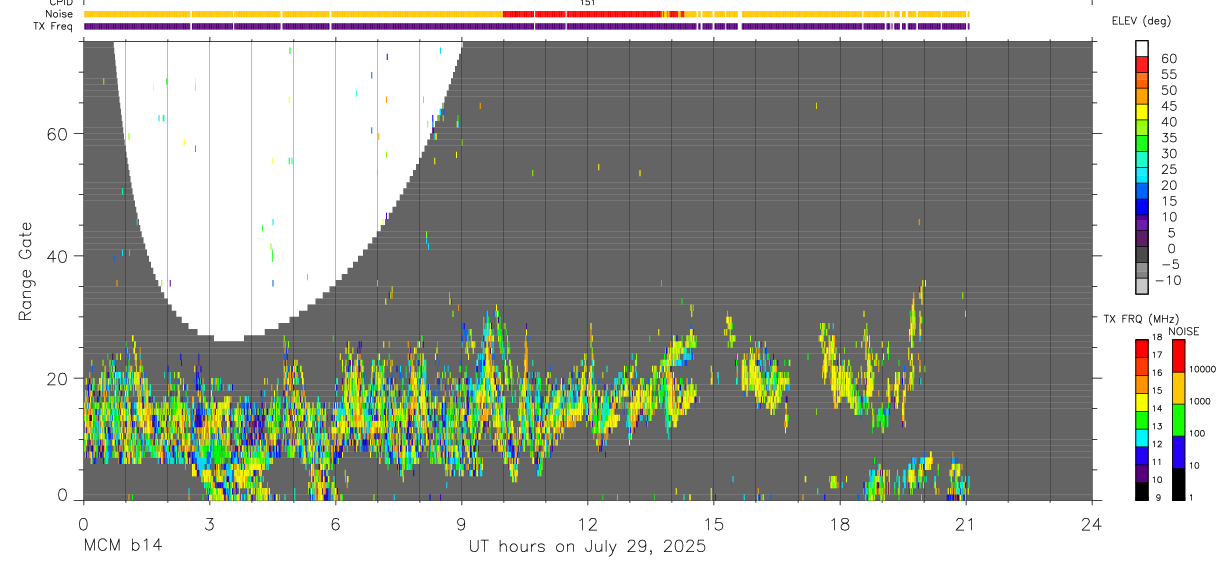Click the "MCM b14" radar beam label
This screenshot has width=1228, height=567.
pos(122,547)
